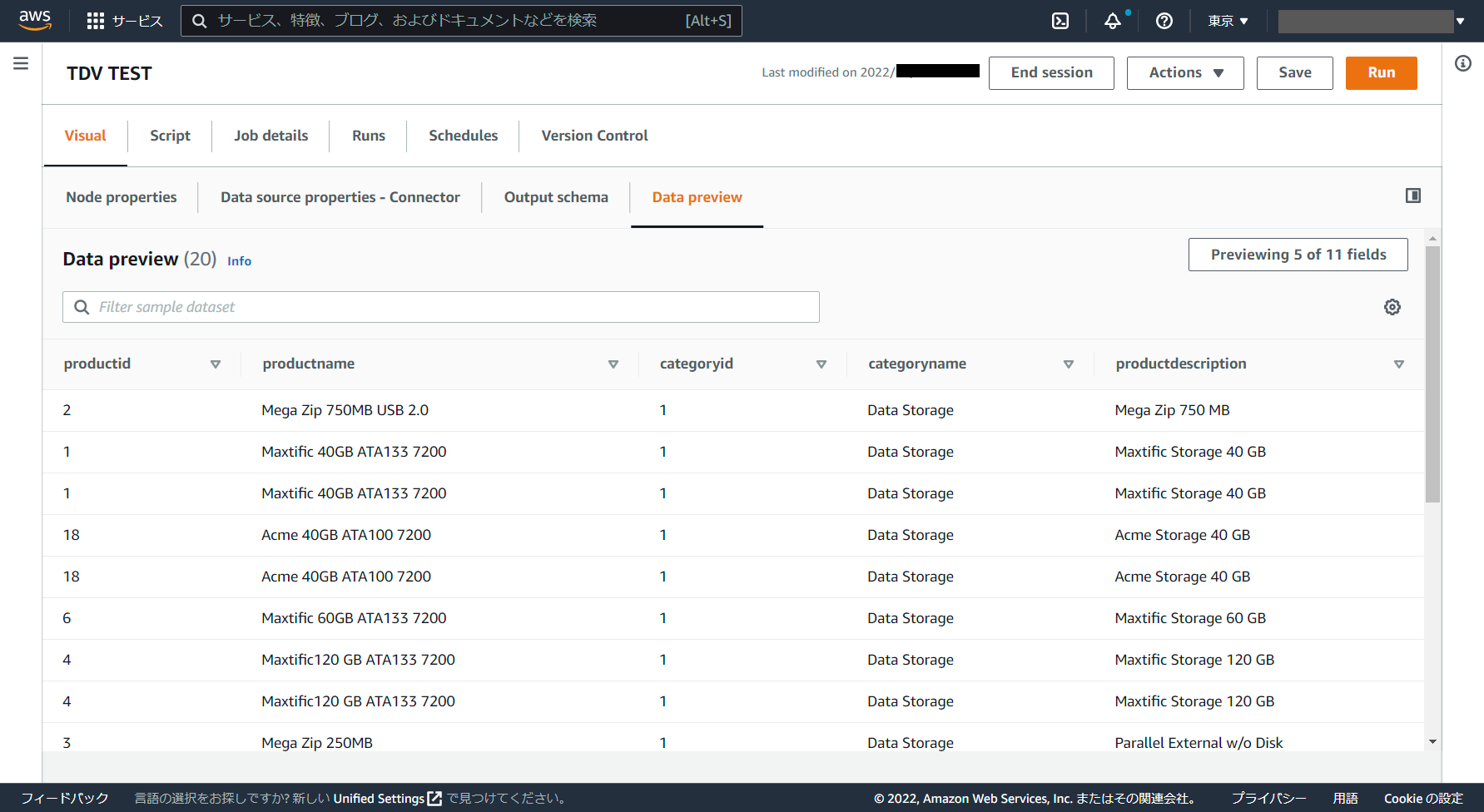The height and width of the screenshot is (812, 1484).
Task: Click the End session button
Action: pyautogui.click(x=1051, y=72)
